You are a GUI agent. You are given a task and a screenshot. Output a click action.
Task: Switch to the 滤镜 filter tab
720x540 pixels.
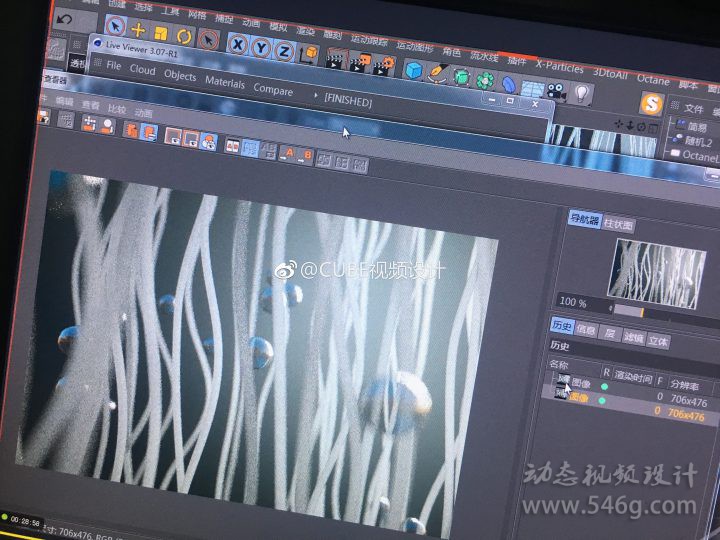click(634, 337)
